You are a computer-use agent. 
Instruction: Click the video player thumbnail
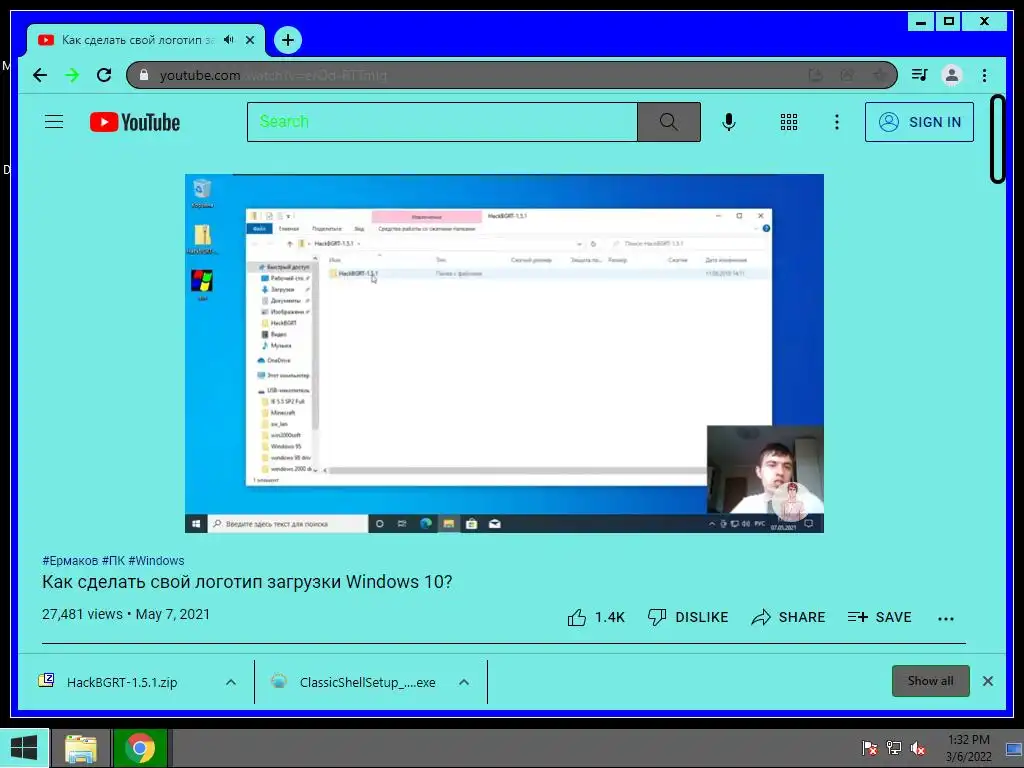pos(504,353)
